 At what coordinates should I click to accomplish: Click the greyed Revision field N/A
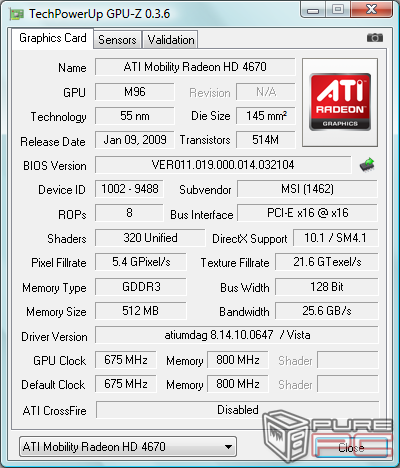[266, 92]
